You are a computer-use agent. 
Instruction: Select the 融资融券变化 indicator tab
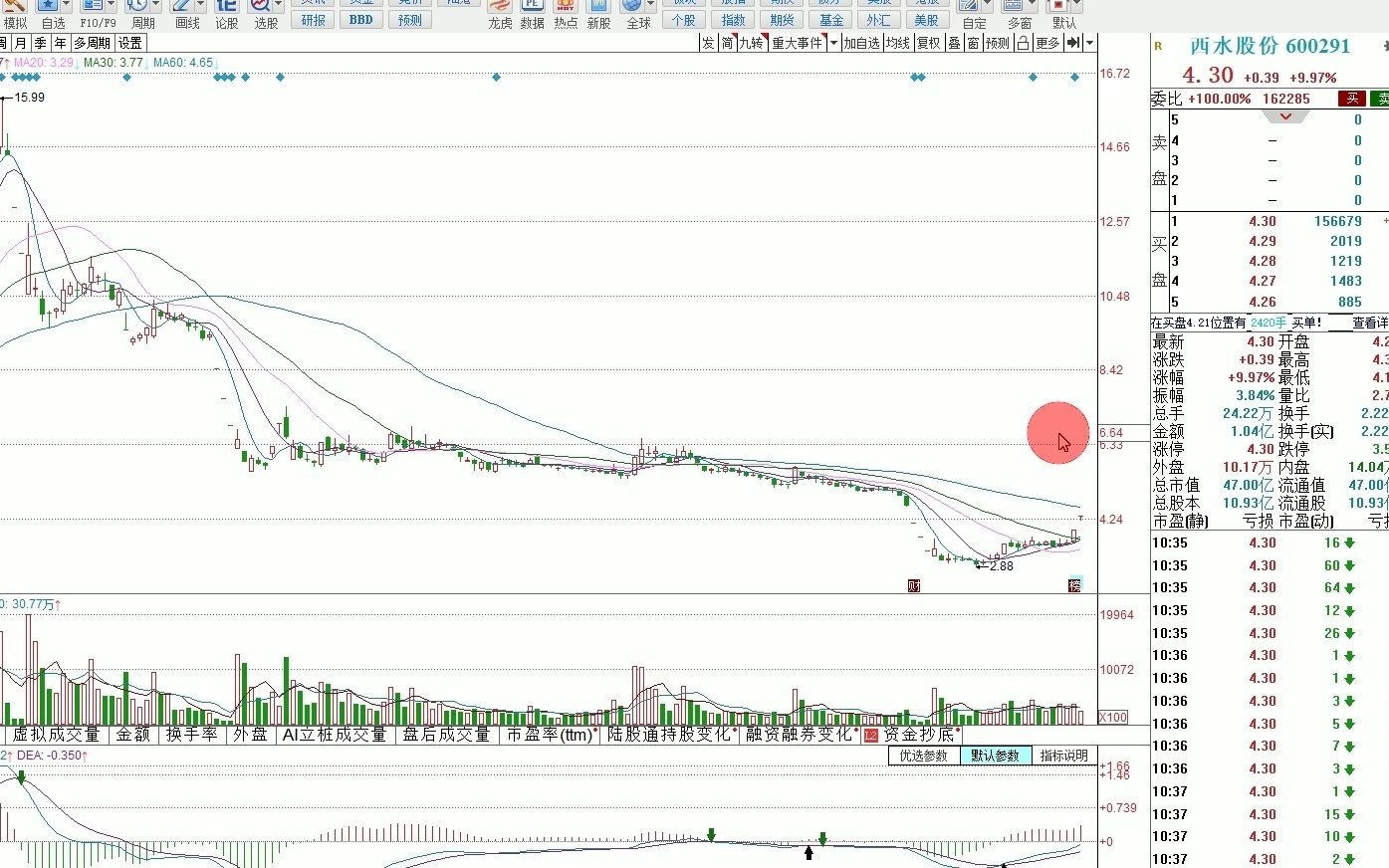801,735
